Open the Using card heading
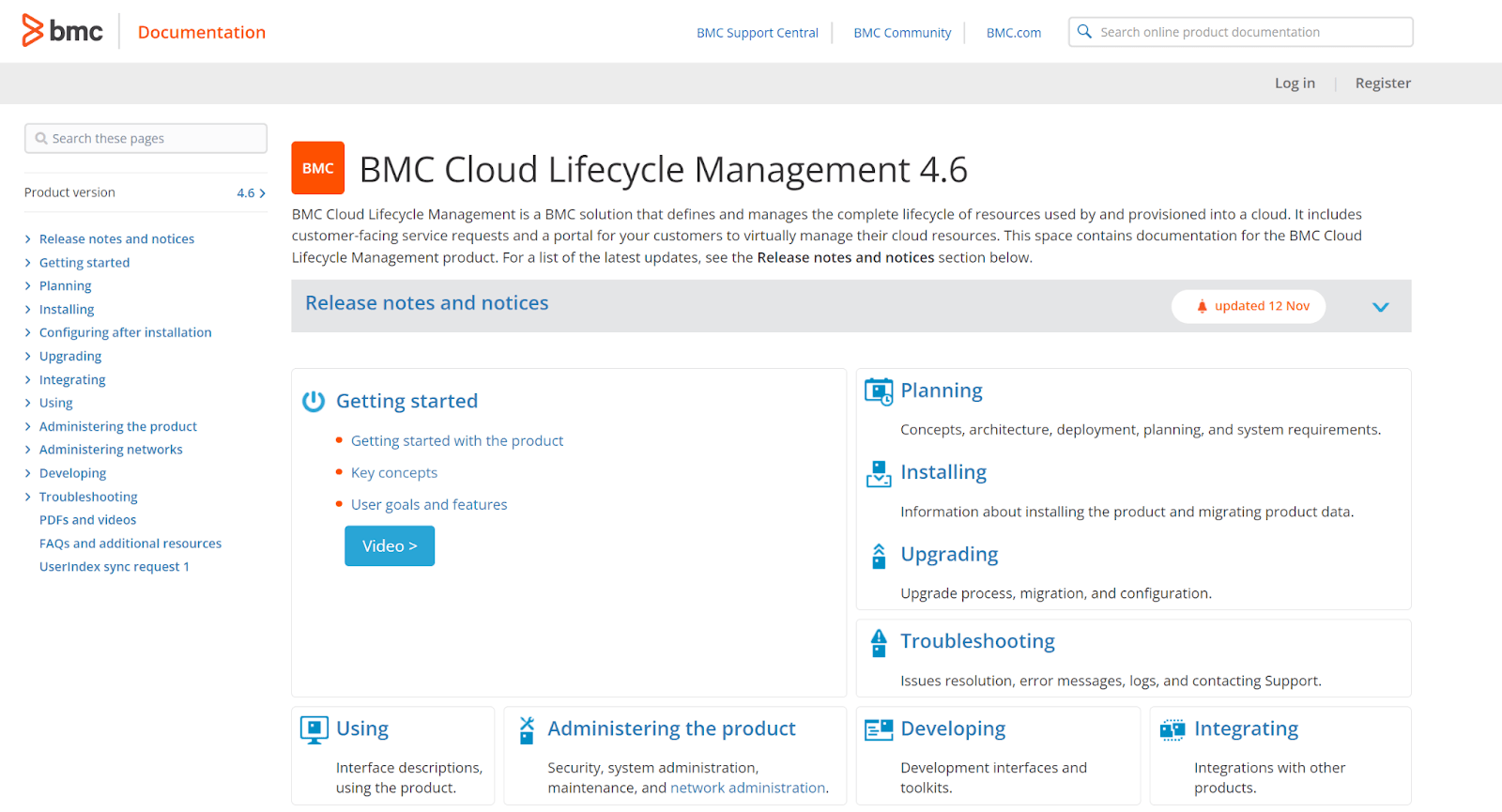The width and height of the screenshot is (1502, 812). tap(362, 728)
